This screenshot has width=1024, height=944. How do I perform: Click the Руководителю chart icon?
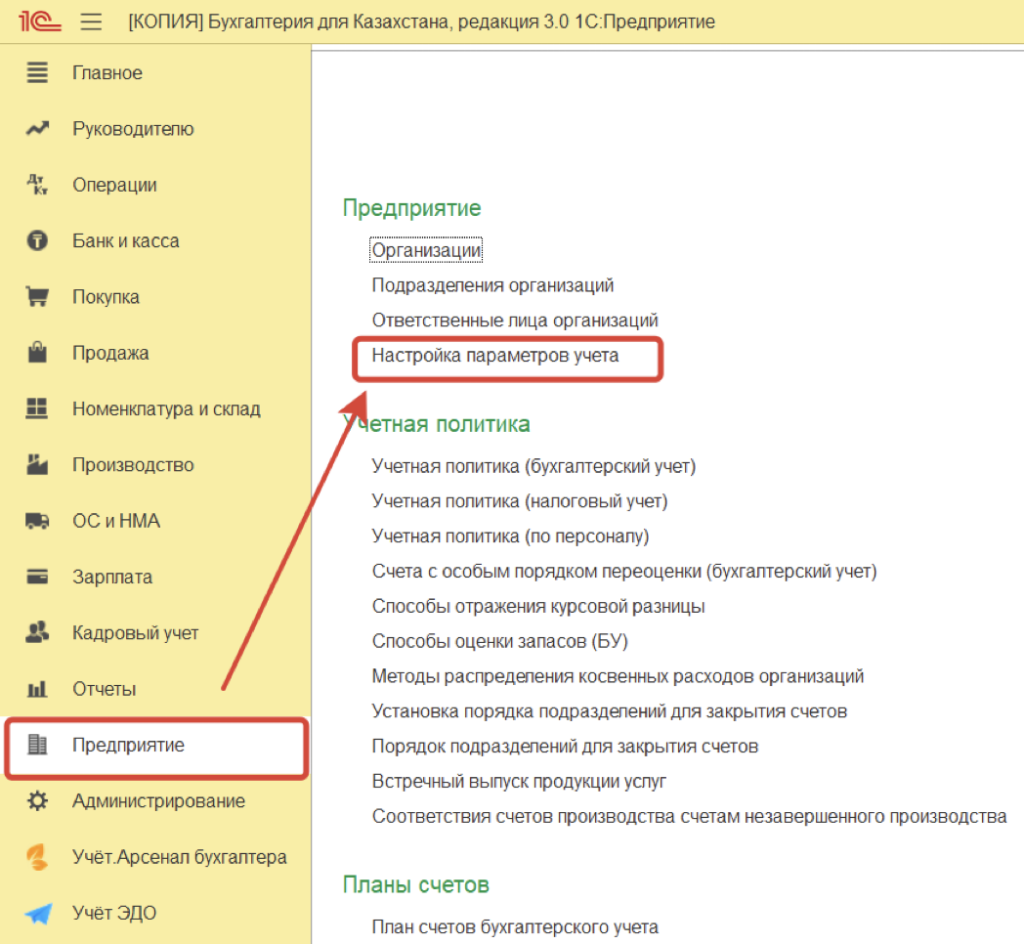(x=38, y=129)
